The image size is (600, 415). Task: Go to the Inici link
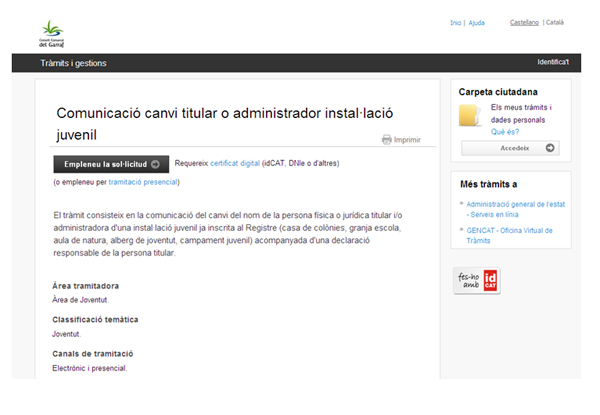coord(456,22)
